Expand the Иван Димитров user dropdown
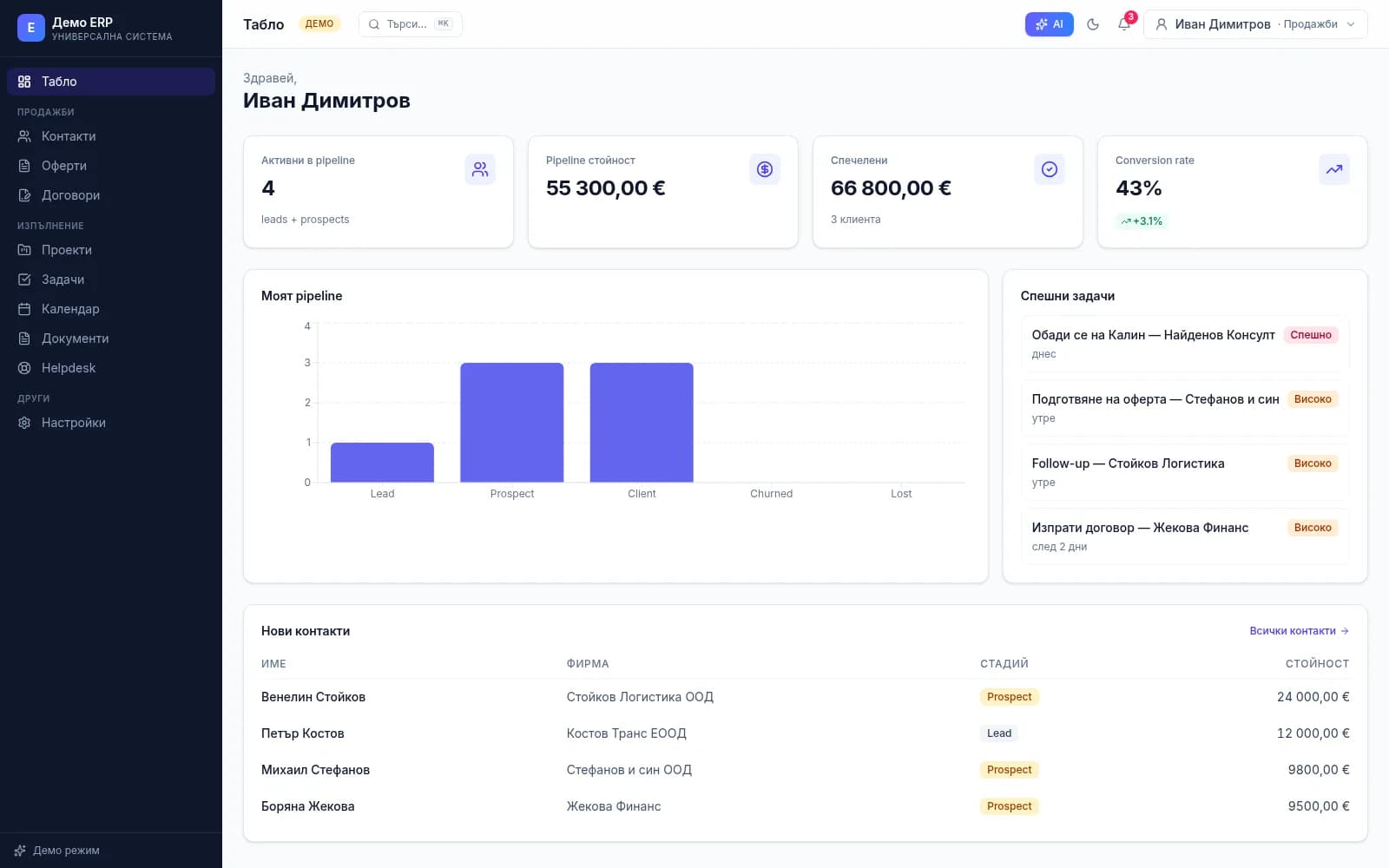 tap(1255, 24)
